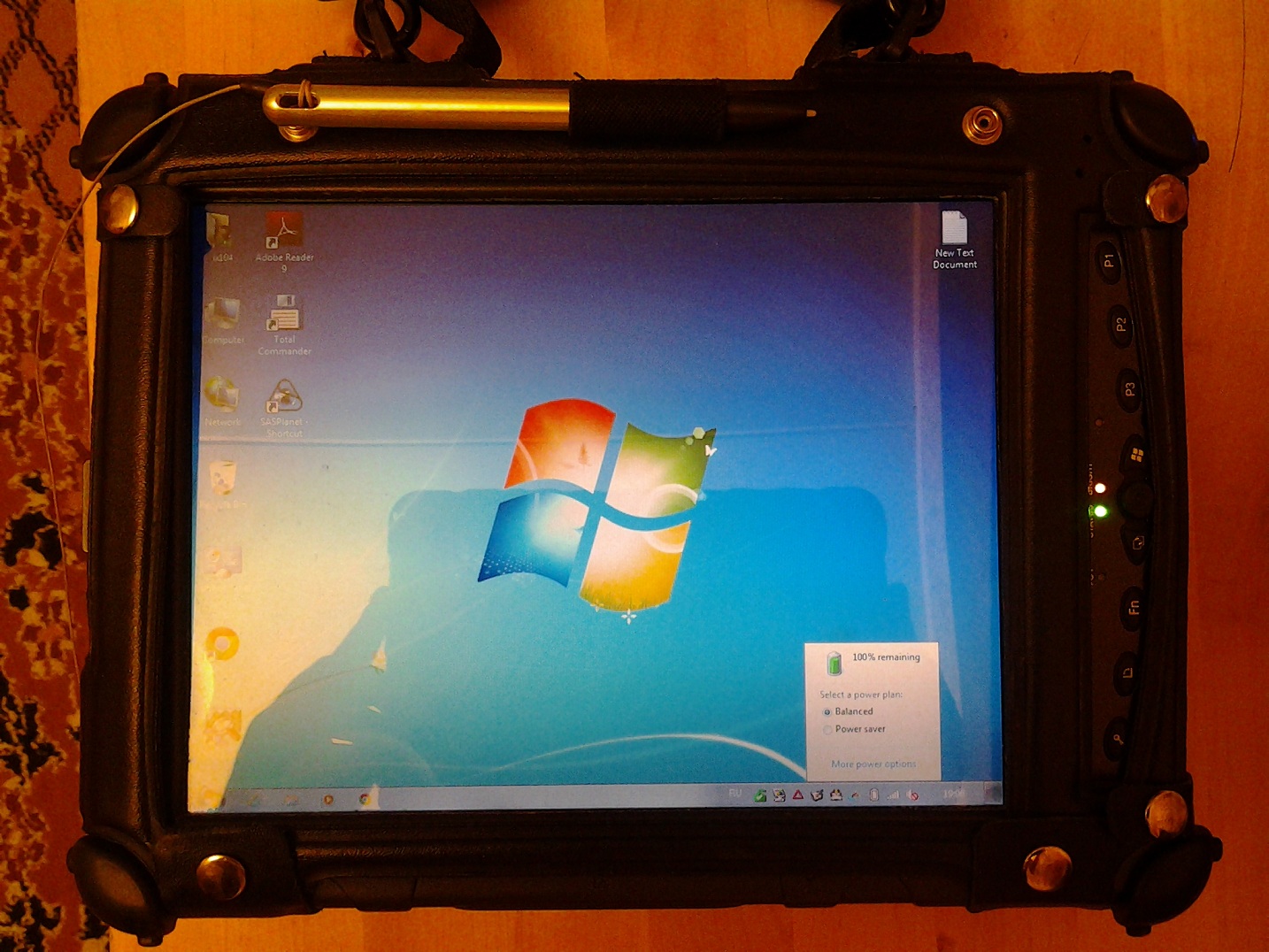Viewport: 1269px width, 952px height.
Task: Select the Computer desktop icon
Action: [x=222, y=321]
